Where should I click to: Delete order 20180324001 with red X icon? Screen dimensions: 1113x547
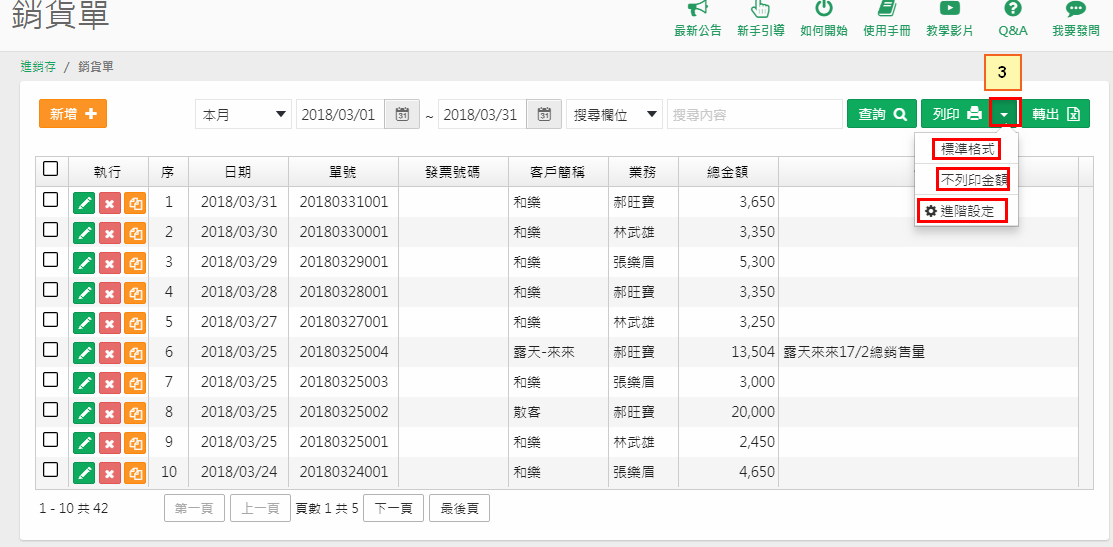click(x=109, y=473)
